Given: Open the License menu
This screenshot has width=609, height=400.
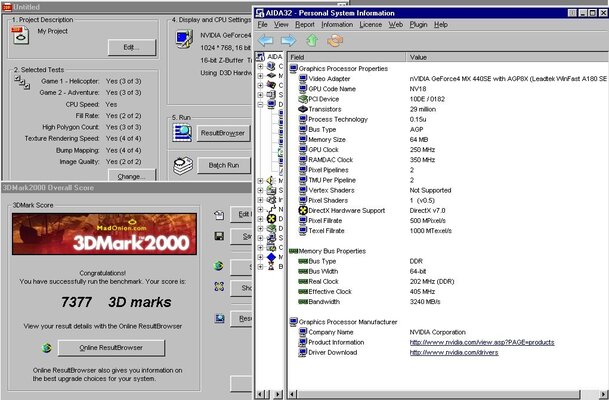Looking at the screenshot, I should point(371,24).
